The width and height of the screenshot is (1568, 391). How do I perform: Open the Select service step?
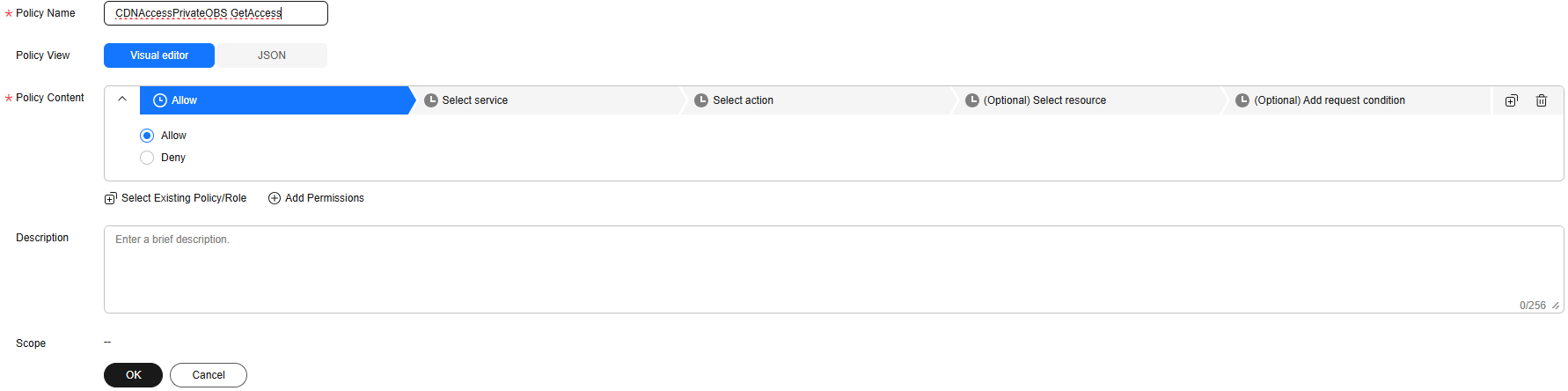[546, 100]
